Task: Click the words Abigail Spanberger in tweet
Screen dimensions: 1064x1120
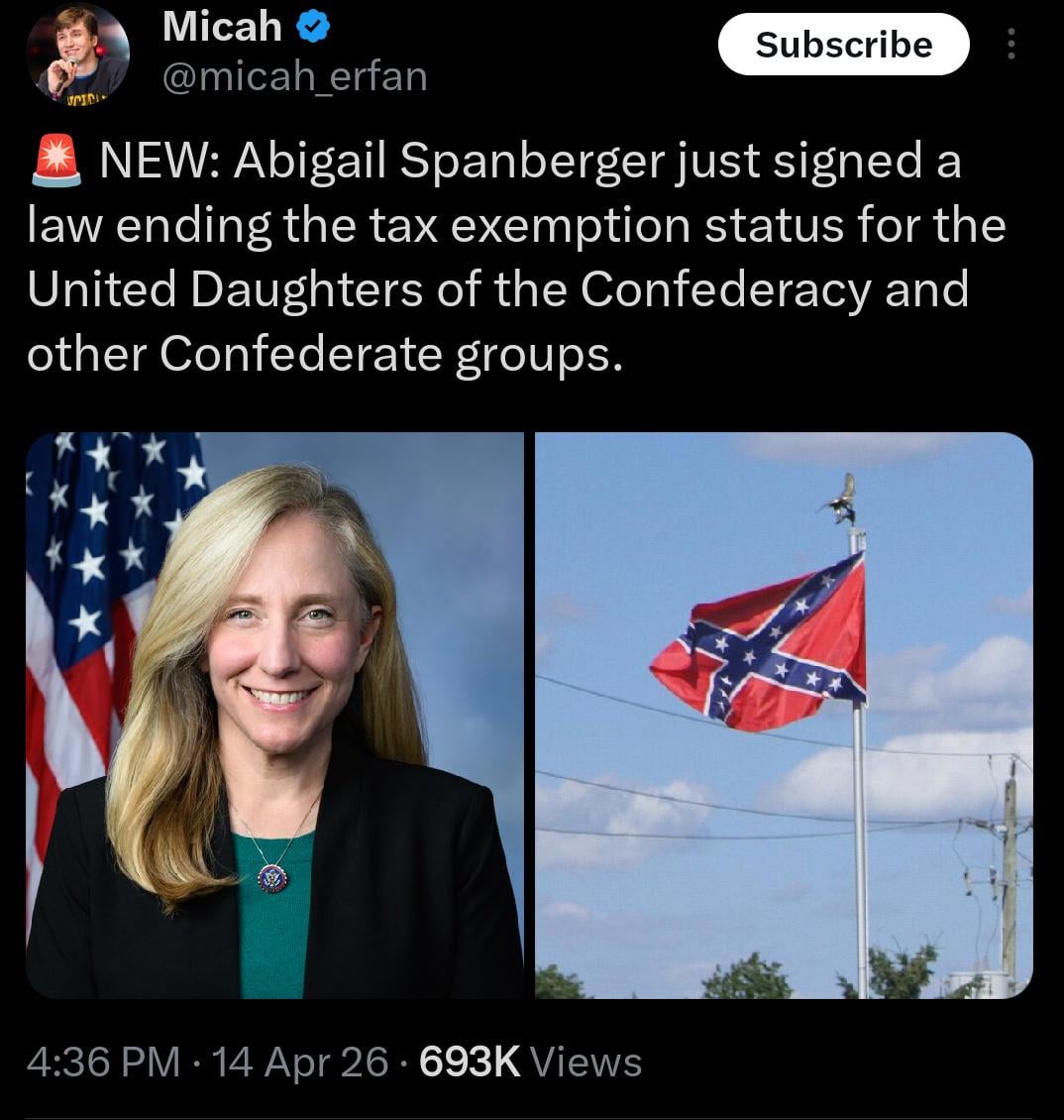Action: 450,160
